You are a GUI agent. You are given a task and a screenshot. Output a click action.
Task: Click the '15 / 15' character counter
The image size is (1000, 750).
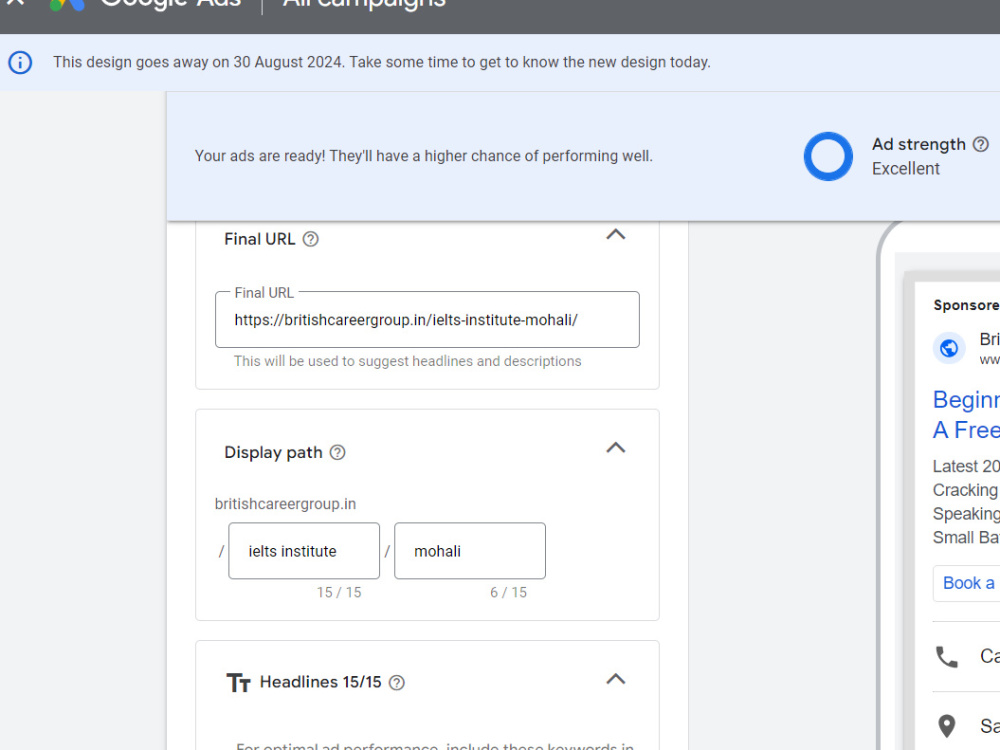tap(339, 592)
